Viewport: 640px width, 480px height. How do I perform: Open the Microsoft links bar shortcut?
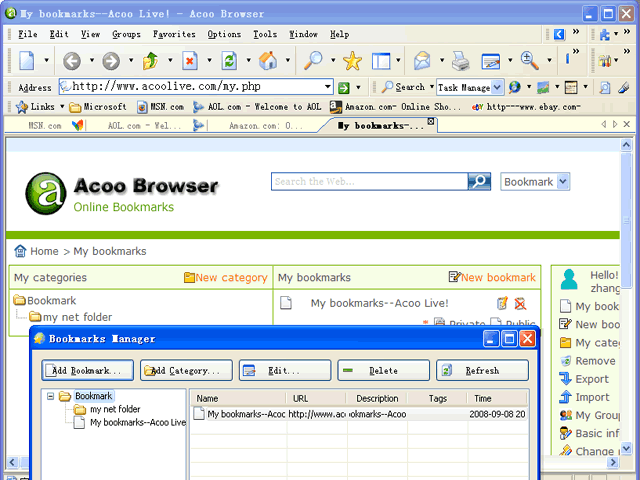(98, 107)
